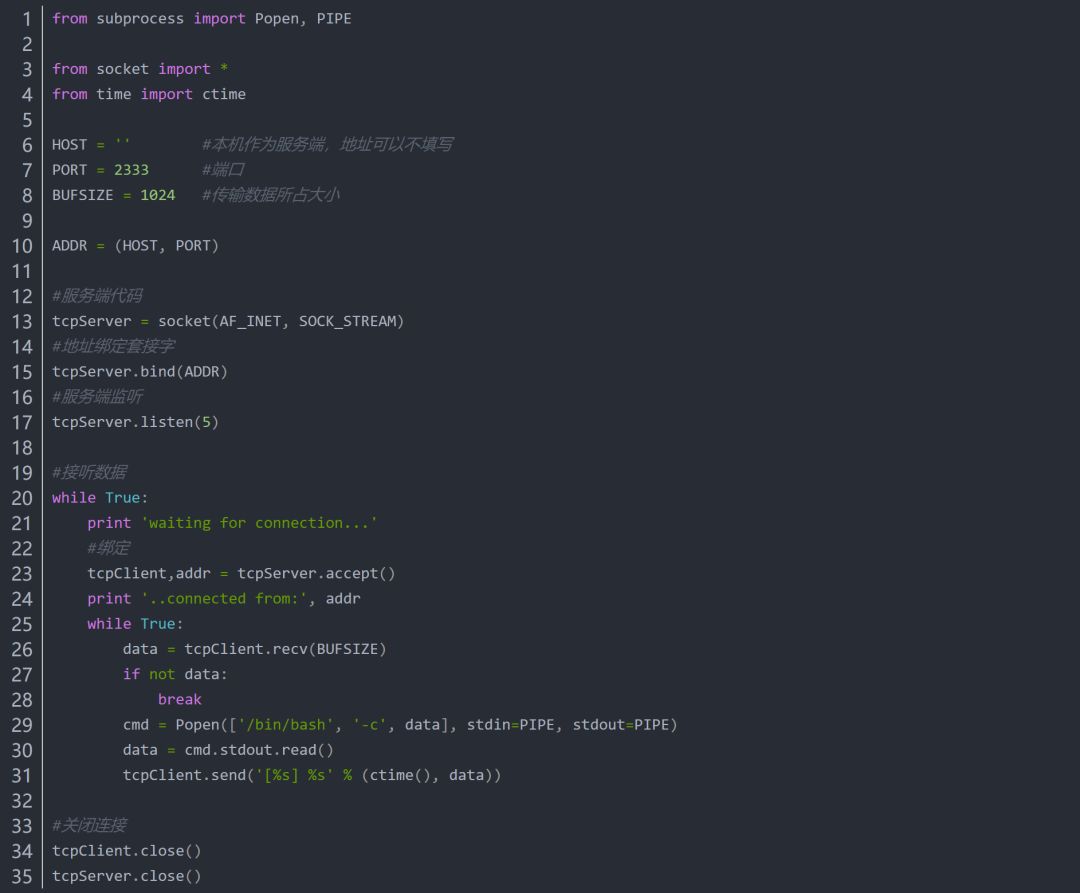
Task: Click 'tcpServer.listen(5)' line
Action: pos(135,422)
